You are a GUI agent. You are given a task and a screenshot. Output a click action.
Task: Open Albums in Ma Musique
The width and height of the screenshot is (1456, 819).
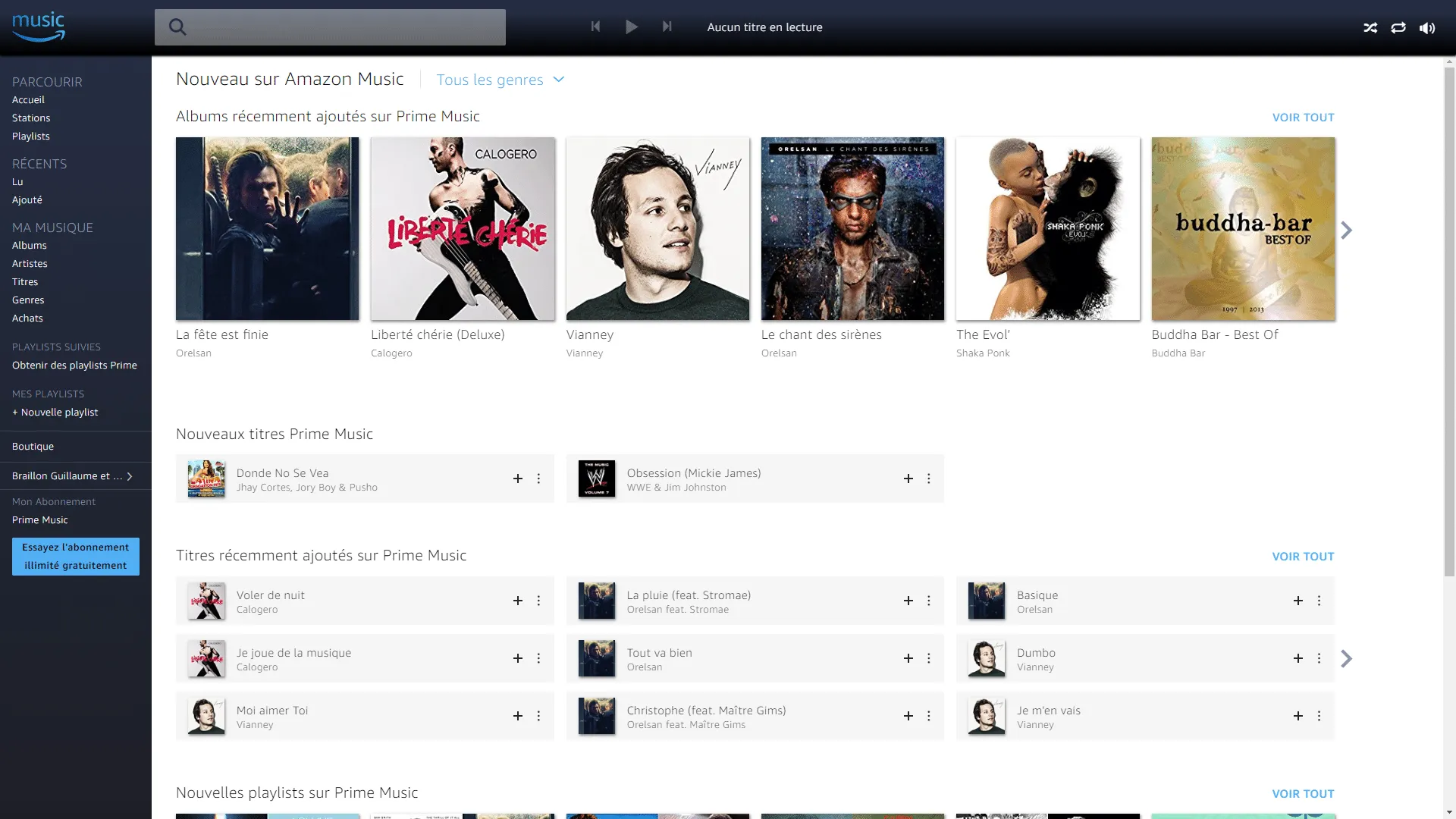(30, 246)
